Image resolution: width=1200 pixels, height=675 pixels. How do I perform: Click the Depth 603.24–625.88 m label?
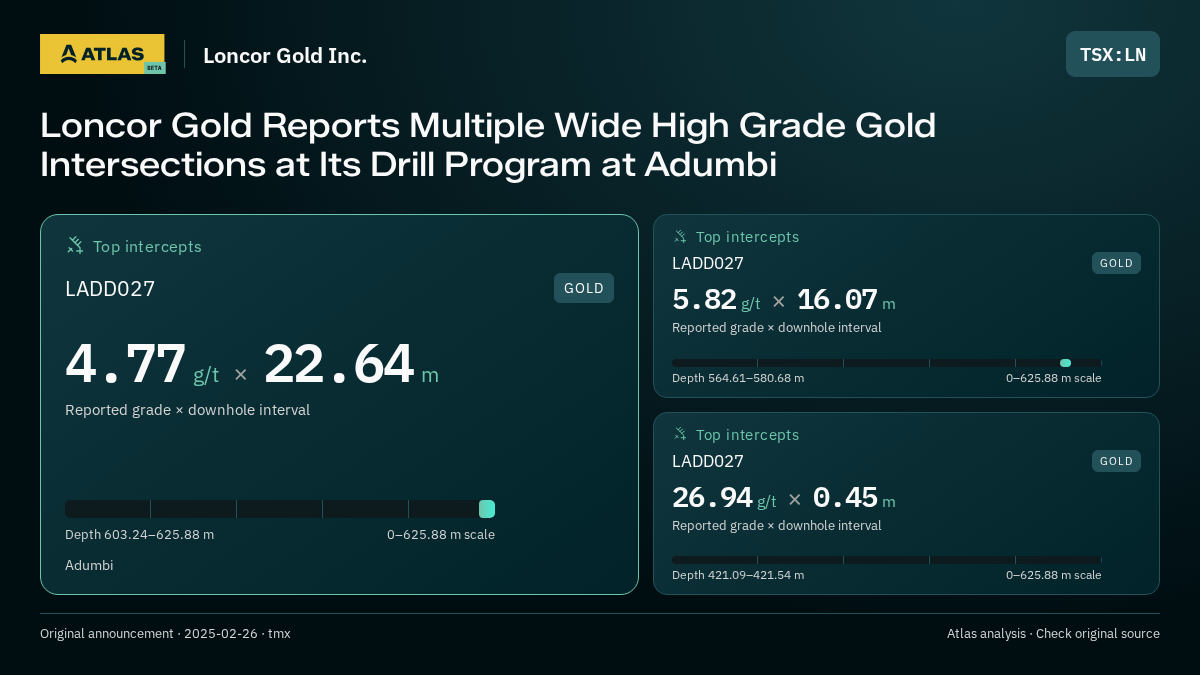tap(139, 535)
